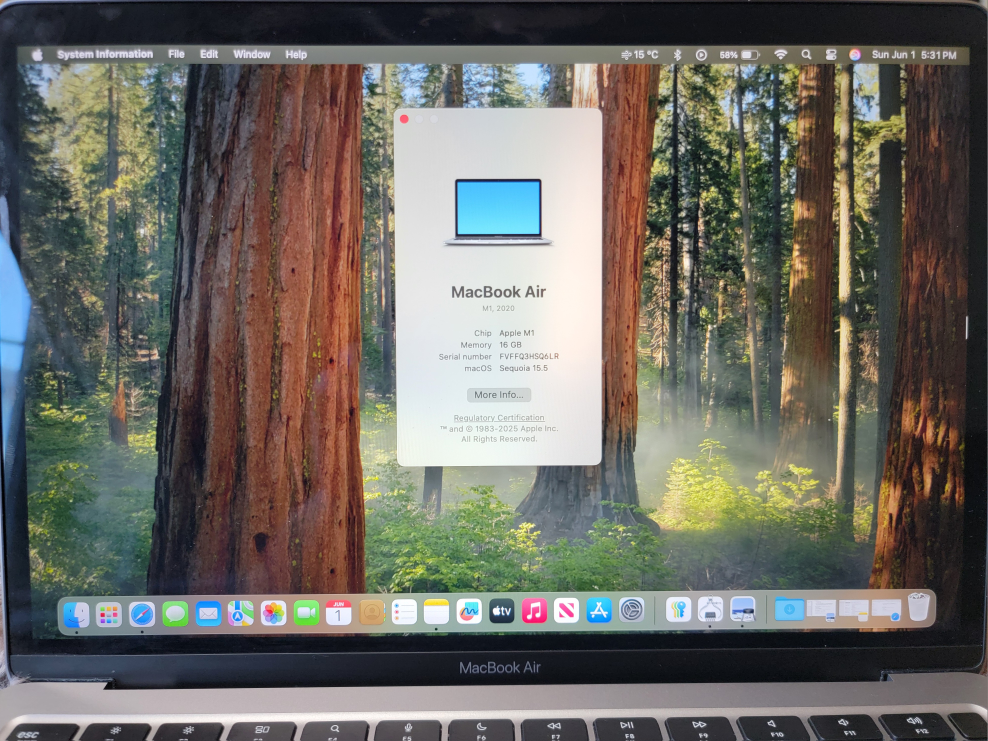This screenshot has width=988, height=741.
Task: Click the MacBook laptop image
Action: point(498,212)
